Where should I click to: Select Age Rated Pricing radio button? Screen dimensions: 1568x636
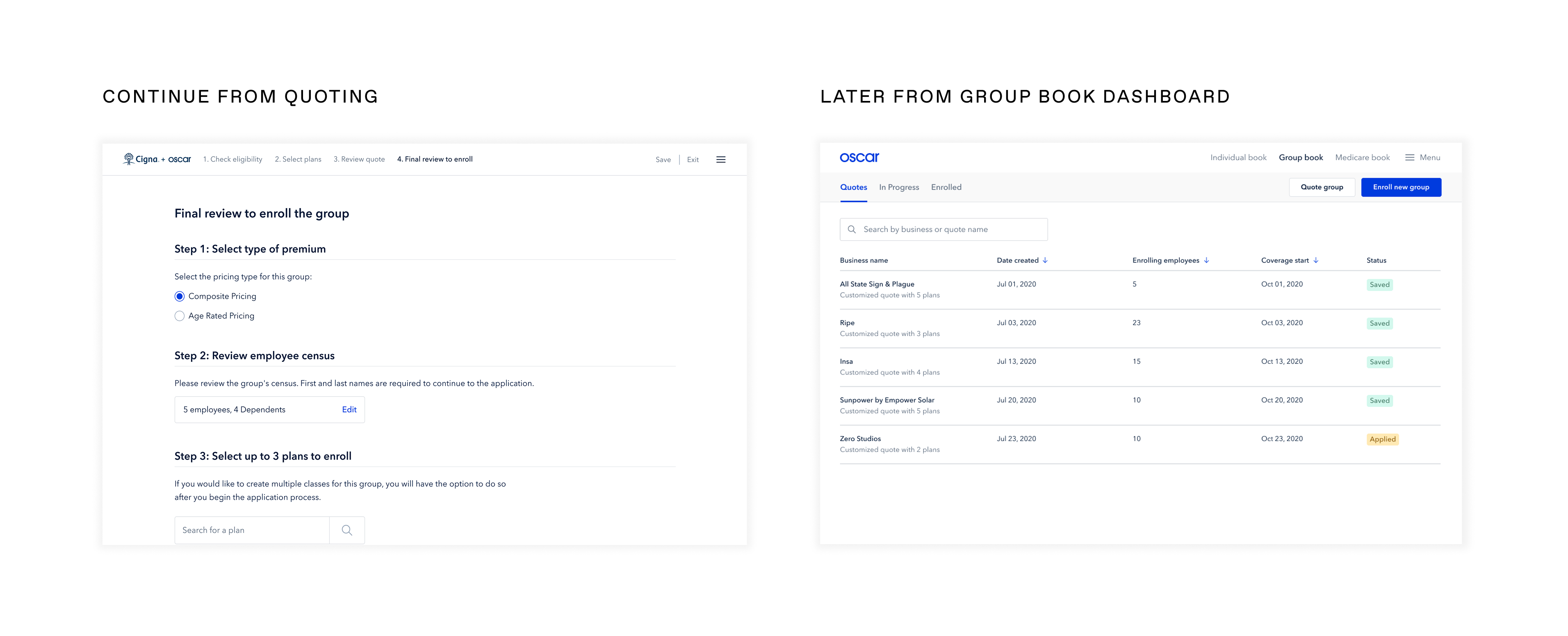click(x=180, y=316)
